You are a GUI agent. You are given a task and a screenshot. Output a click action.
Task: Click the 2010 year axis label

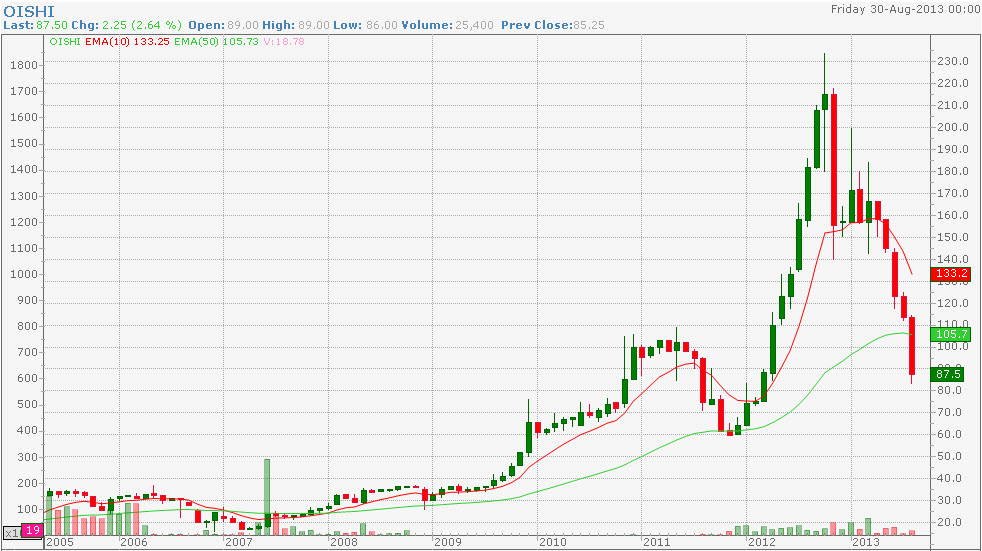point(552,542)
